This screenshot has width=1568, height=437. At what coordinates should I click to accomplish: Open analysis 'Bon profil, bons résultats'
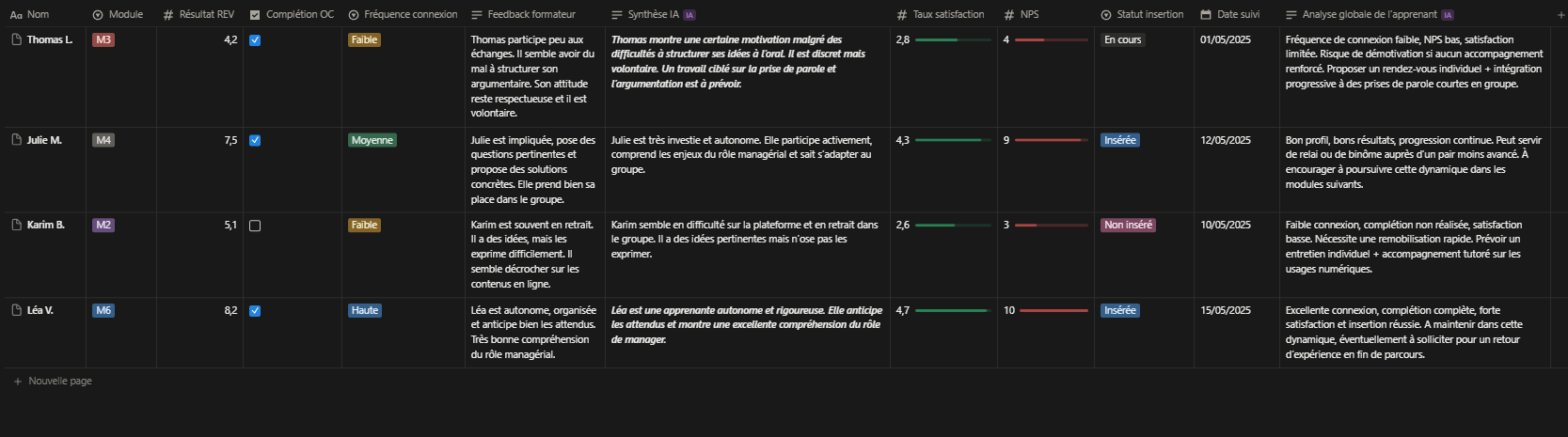pyautogui.click(x=1414, y=162)
